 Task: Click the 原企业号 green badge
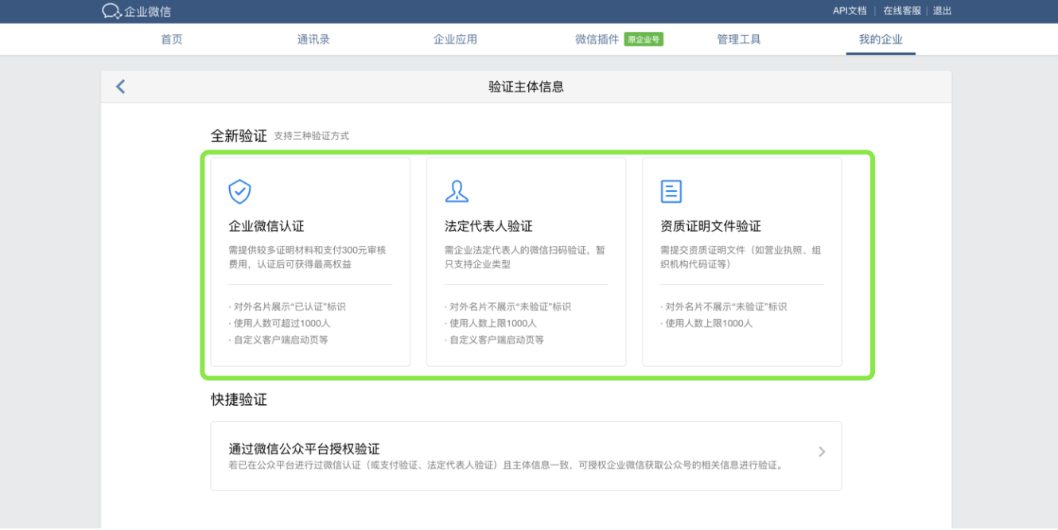click(644, 39)
